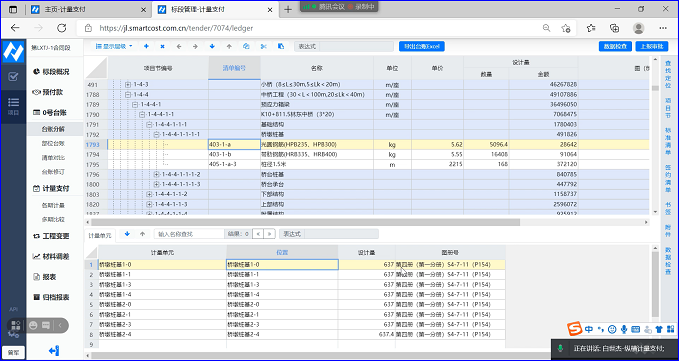The height and width of the screenshot is (362, 680).
Task: Open 预付款 in the side menu
Action: [x=48, y=92]
